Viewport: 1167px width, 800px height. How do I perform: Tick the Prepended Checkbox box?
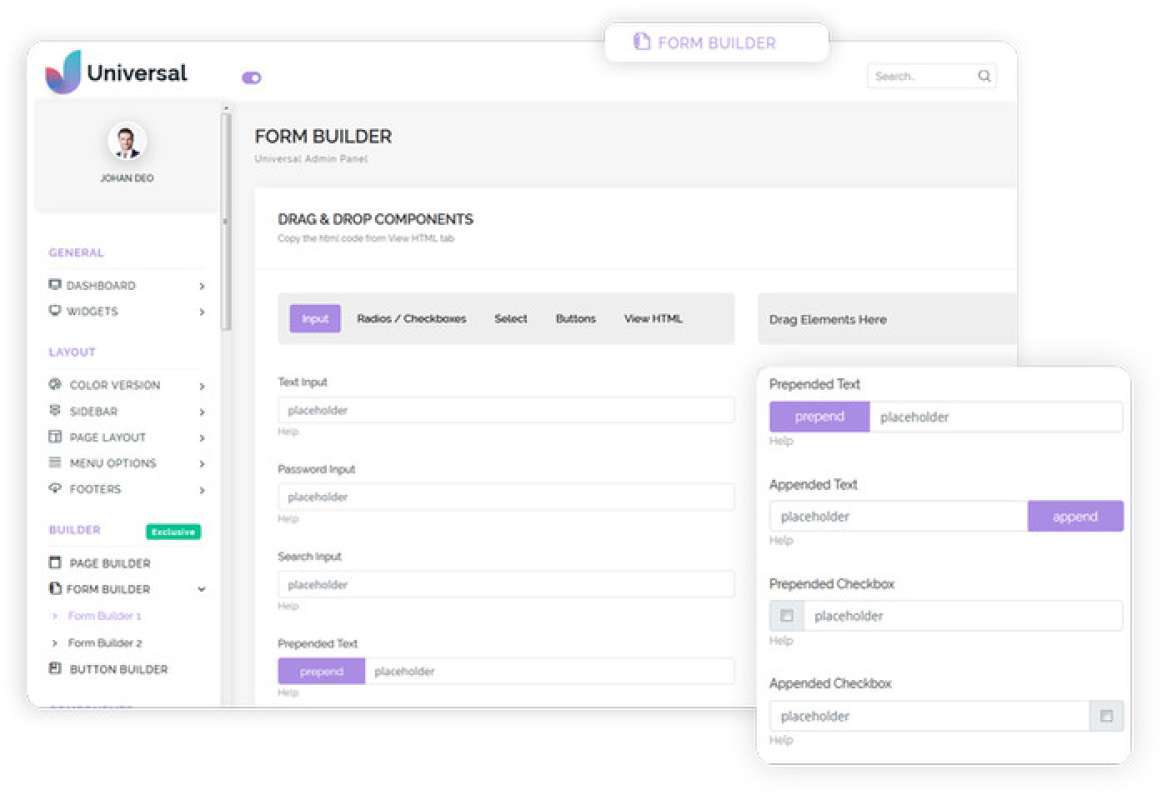pos(787,616)
